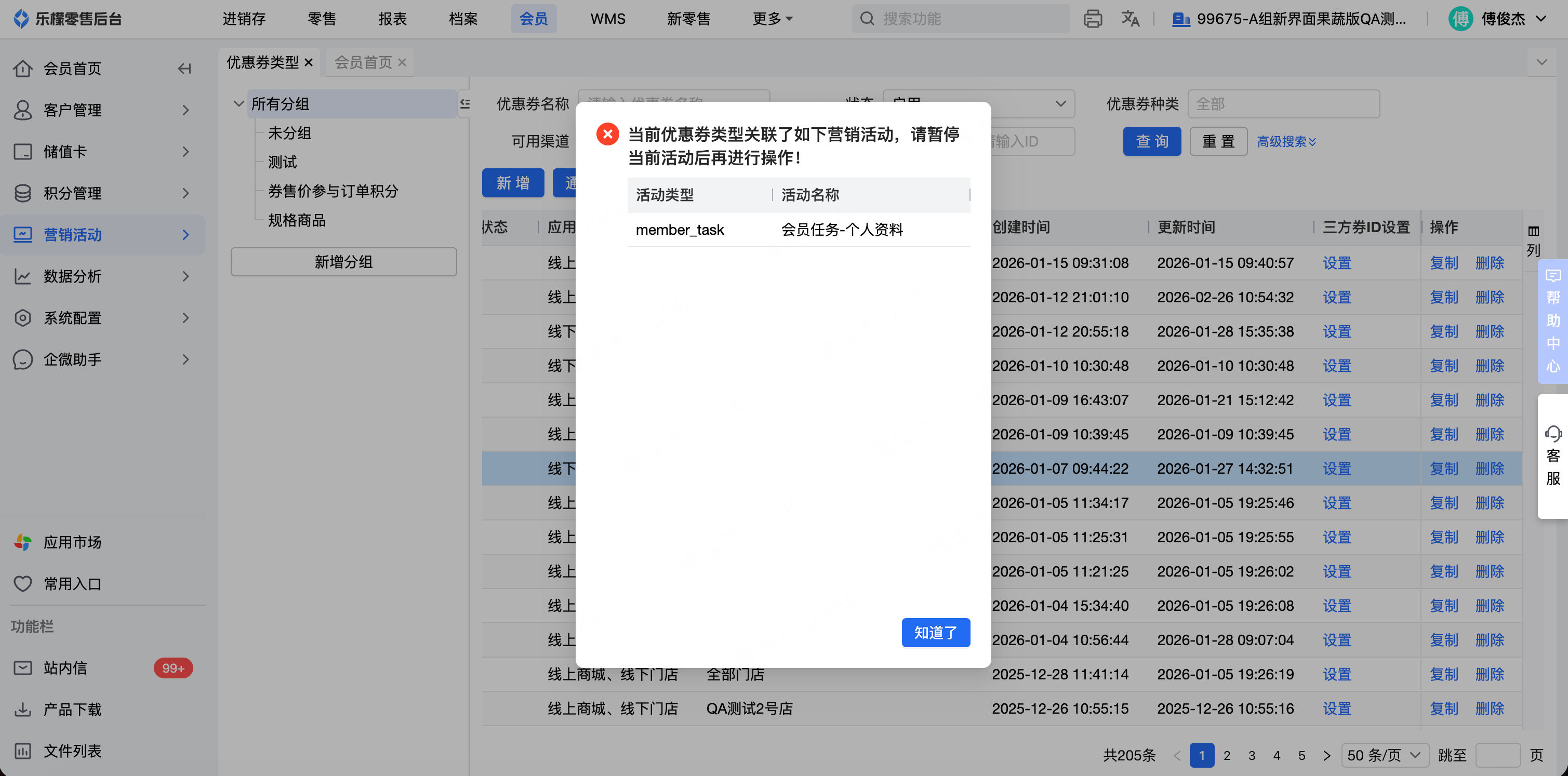Collapse the 所有分组 tree node

[x=238, y=103]
